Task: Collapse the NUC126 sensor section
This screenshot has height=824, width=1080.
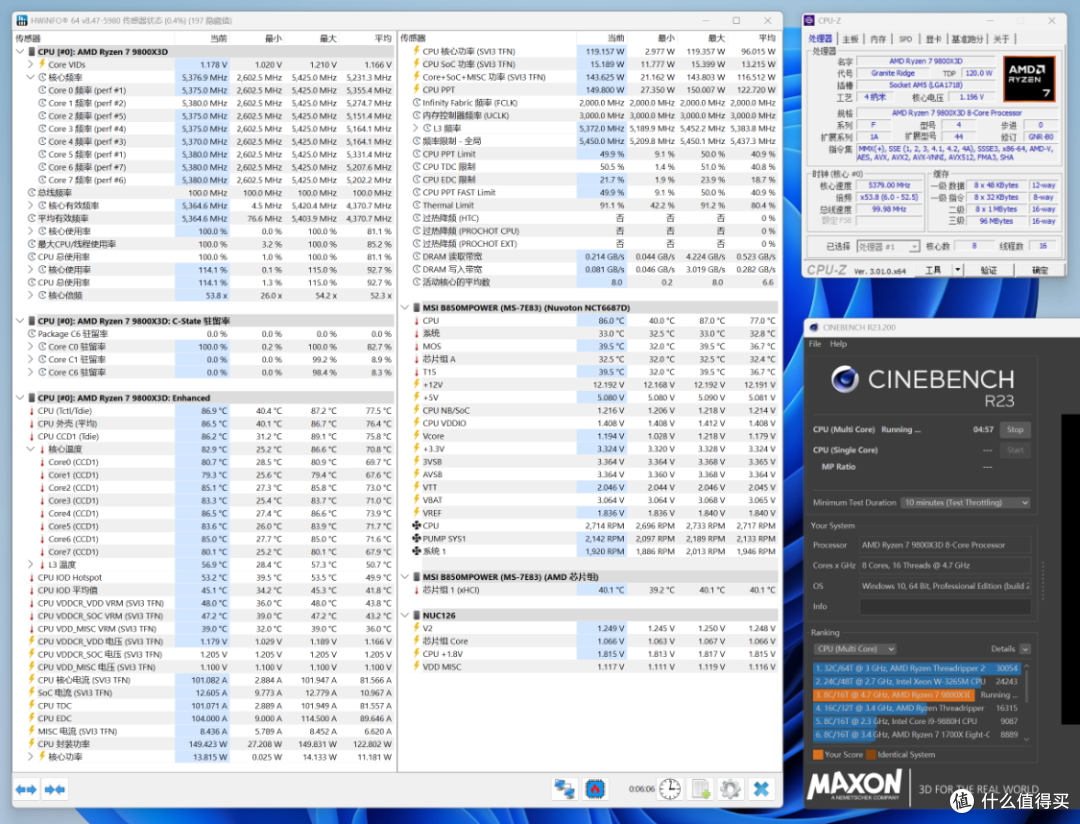Action: 405,615
